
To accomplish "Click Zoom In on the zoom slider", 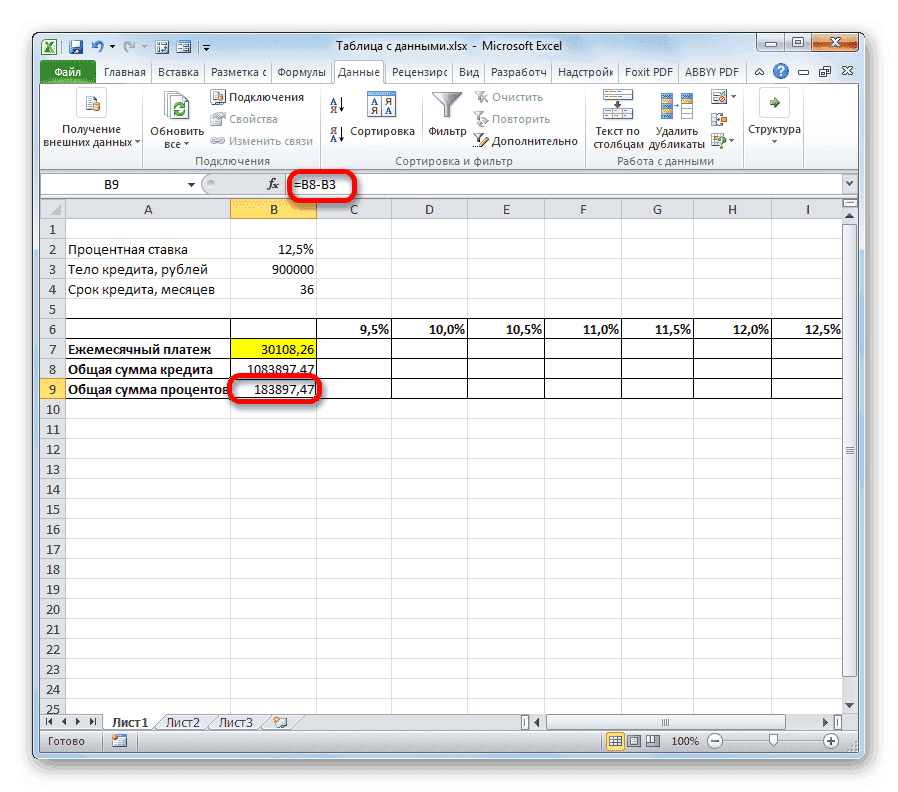I will tap(833, 741).
